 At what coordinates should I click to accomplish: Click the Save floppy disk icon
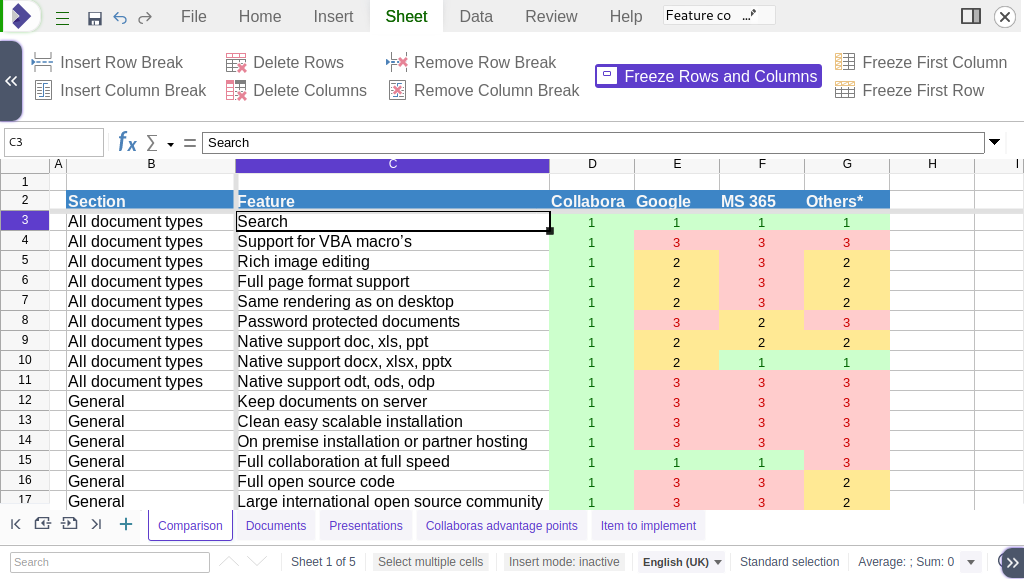point(95,18)
